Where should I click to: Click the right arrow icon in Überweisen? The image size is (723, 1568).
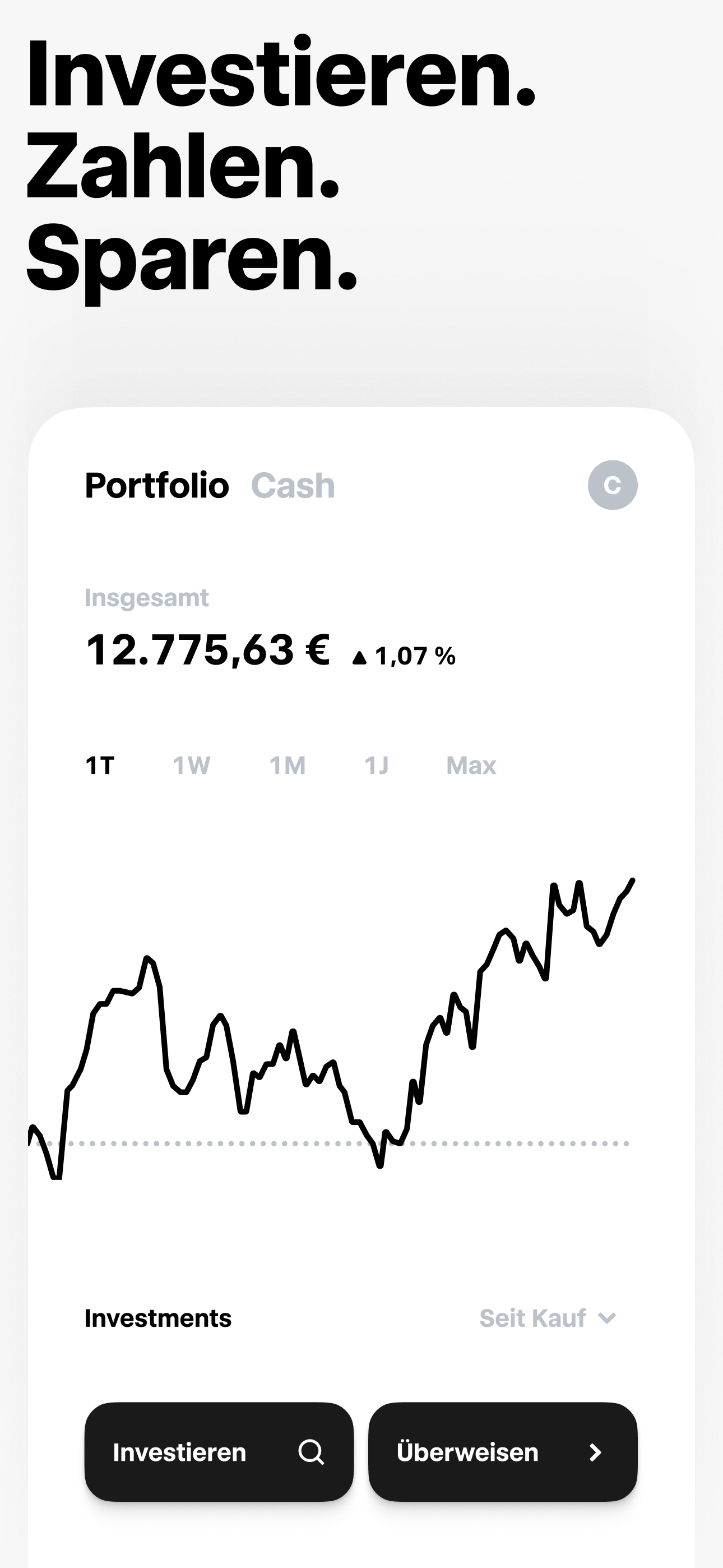(x=595, y=1452)
